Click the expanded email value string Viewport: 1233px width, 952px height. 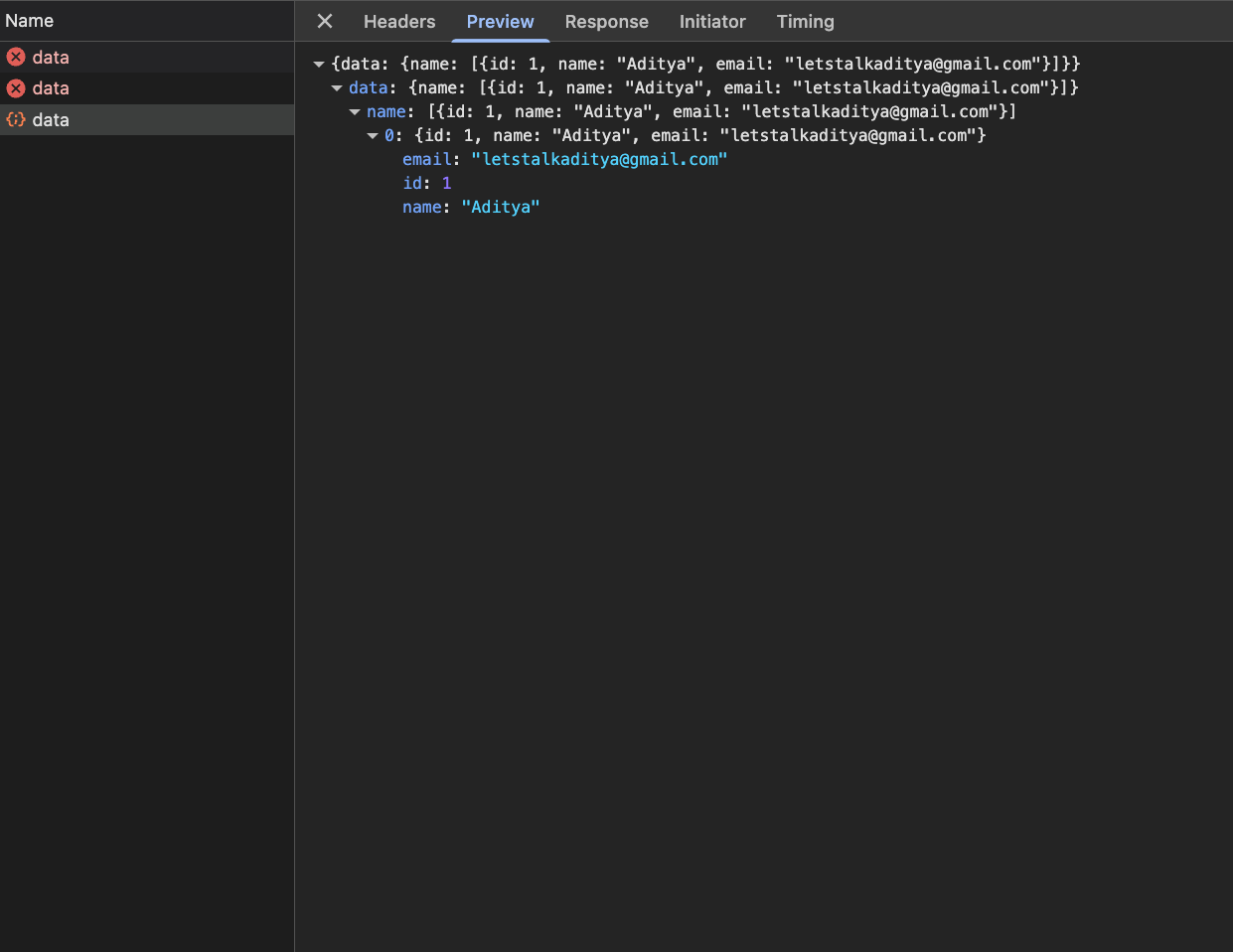coord(599,159)
